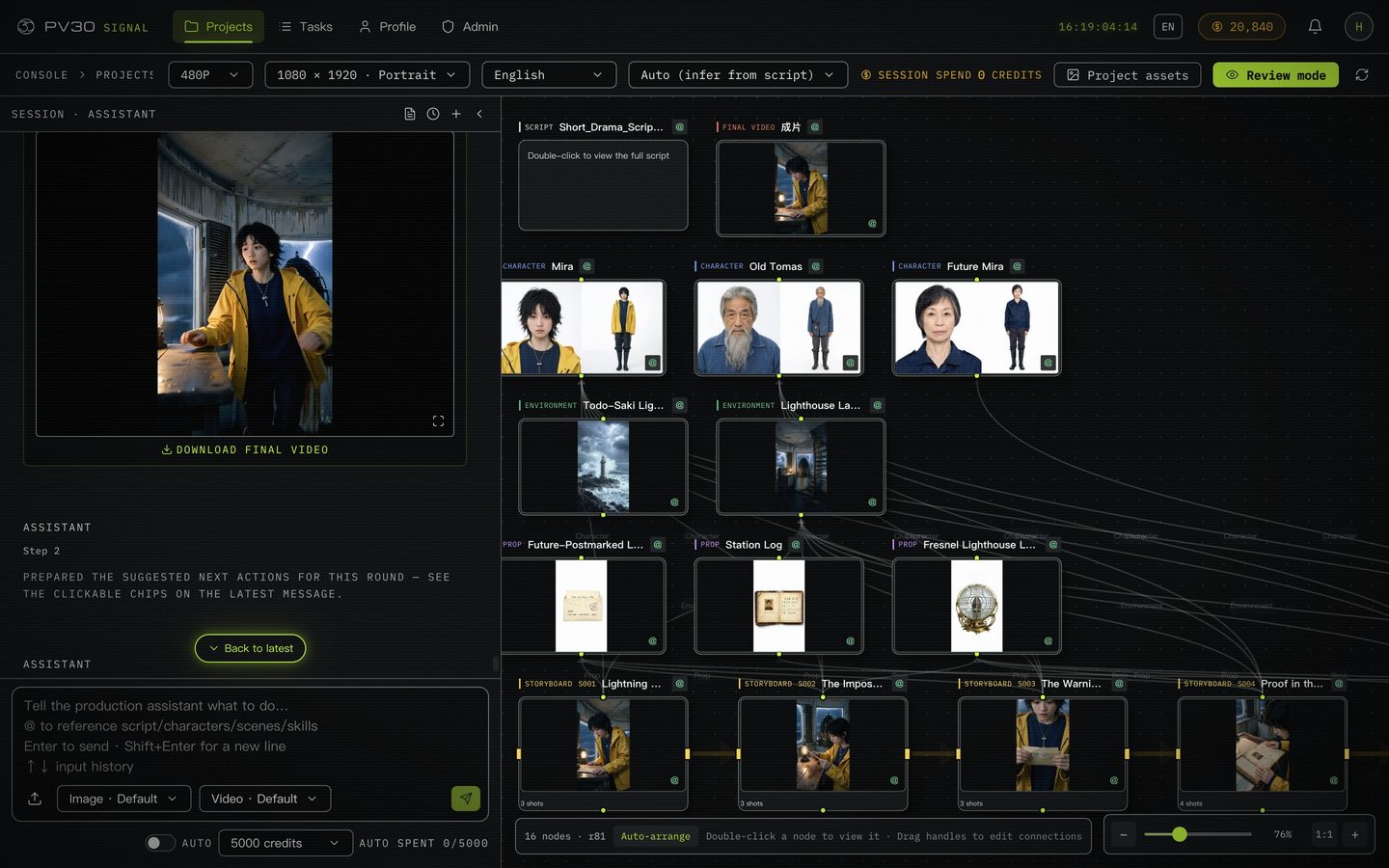The height and width of the screenshot is (868, 1389).
Task: Click Download Final Video link
Action: 245,450
